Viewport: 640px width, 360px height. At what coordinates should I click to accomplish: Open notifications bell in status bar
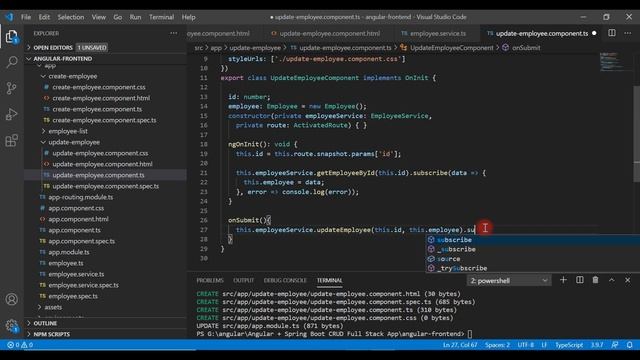(629, 345)
